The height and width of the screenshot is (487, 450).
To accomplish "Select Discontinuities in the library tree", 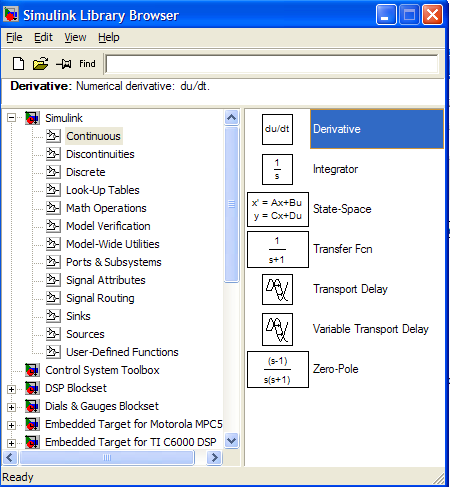I will click(100, 154).
